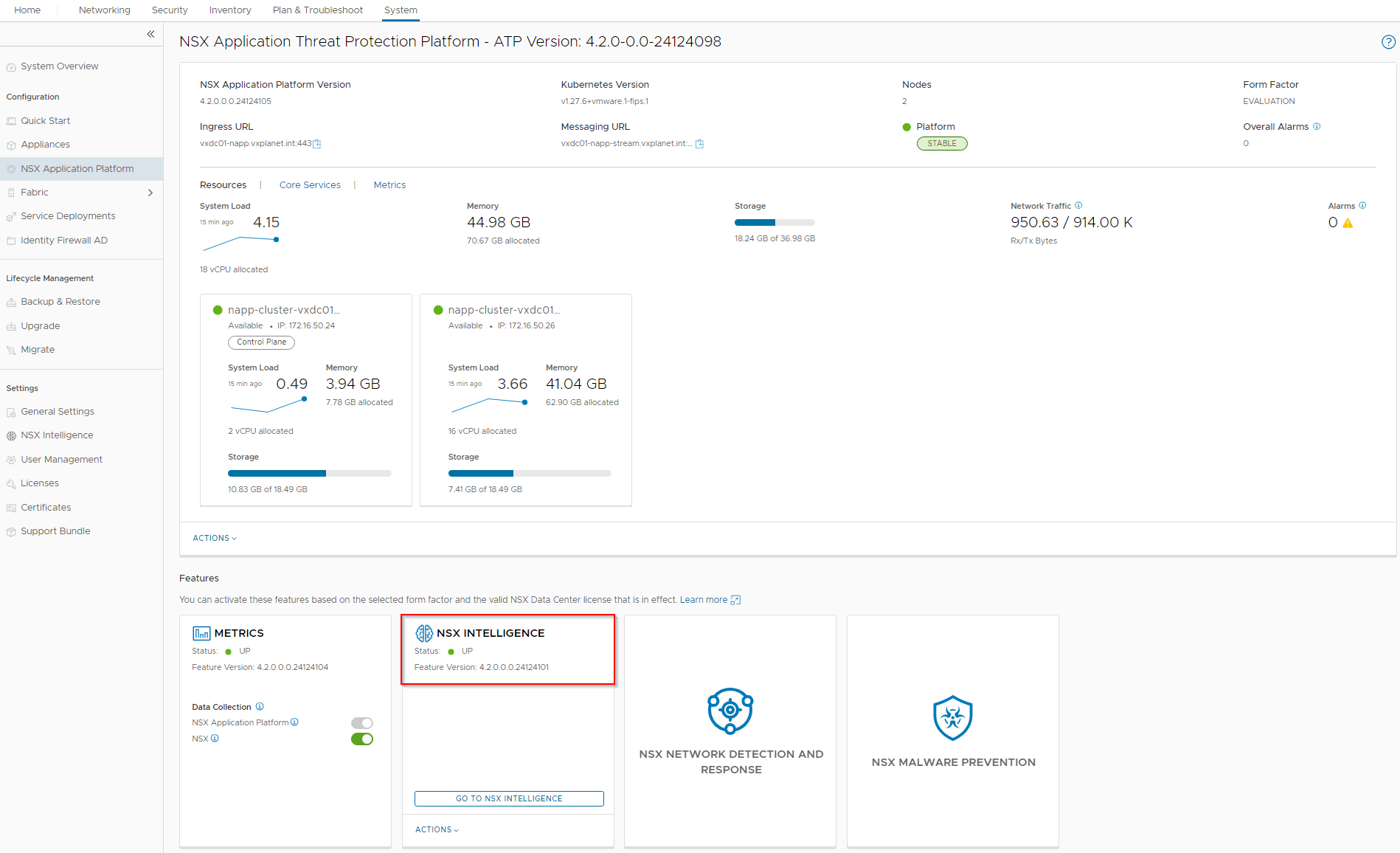The height and width of the screenshot is (853, 1400).
Task: Open the NSX Intelligence ACTIONS dropdown
Action: click(437, 830)
